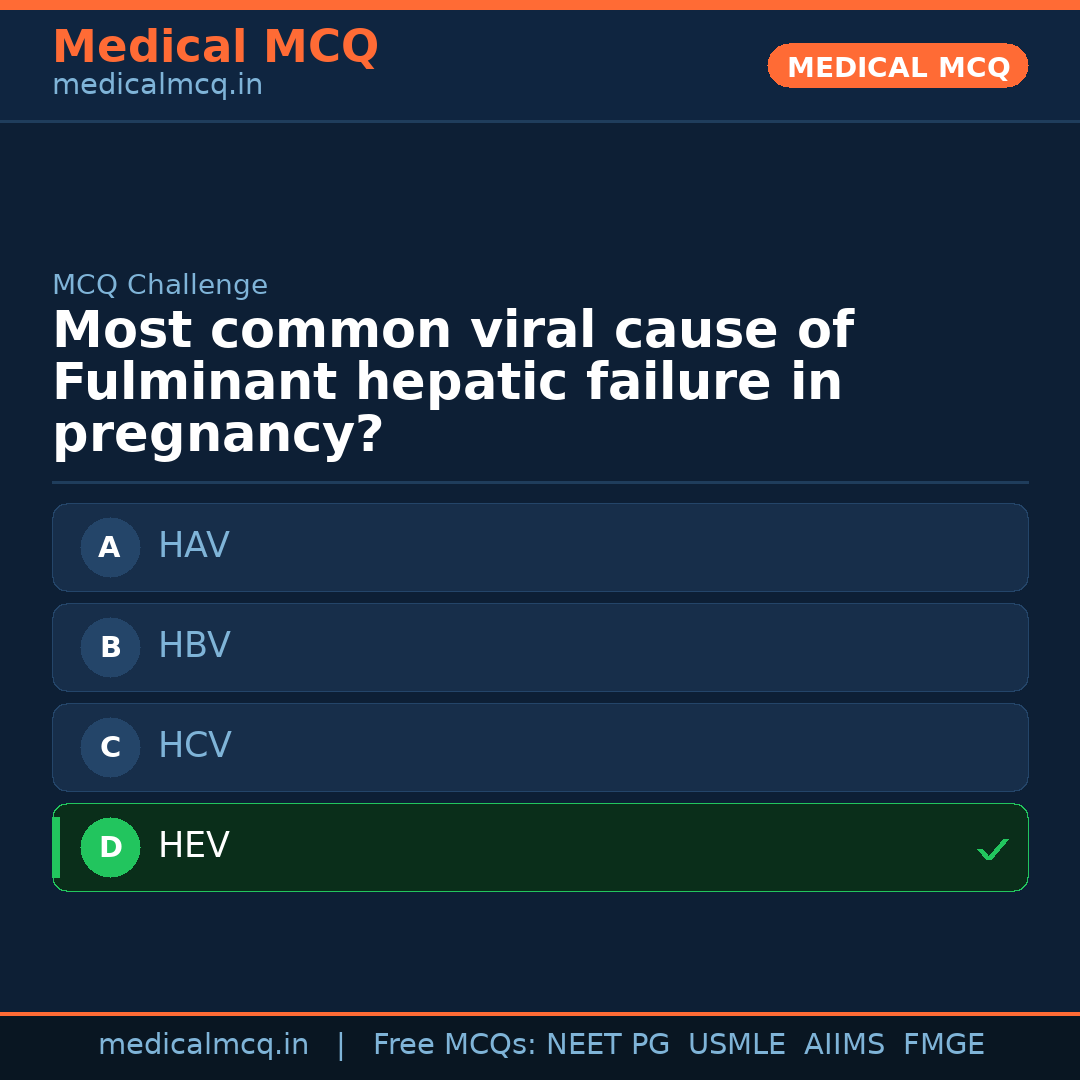Click the circled letter B badge

click(110, 647)
